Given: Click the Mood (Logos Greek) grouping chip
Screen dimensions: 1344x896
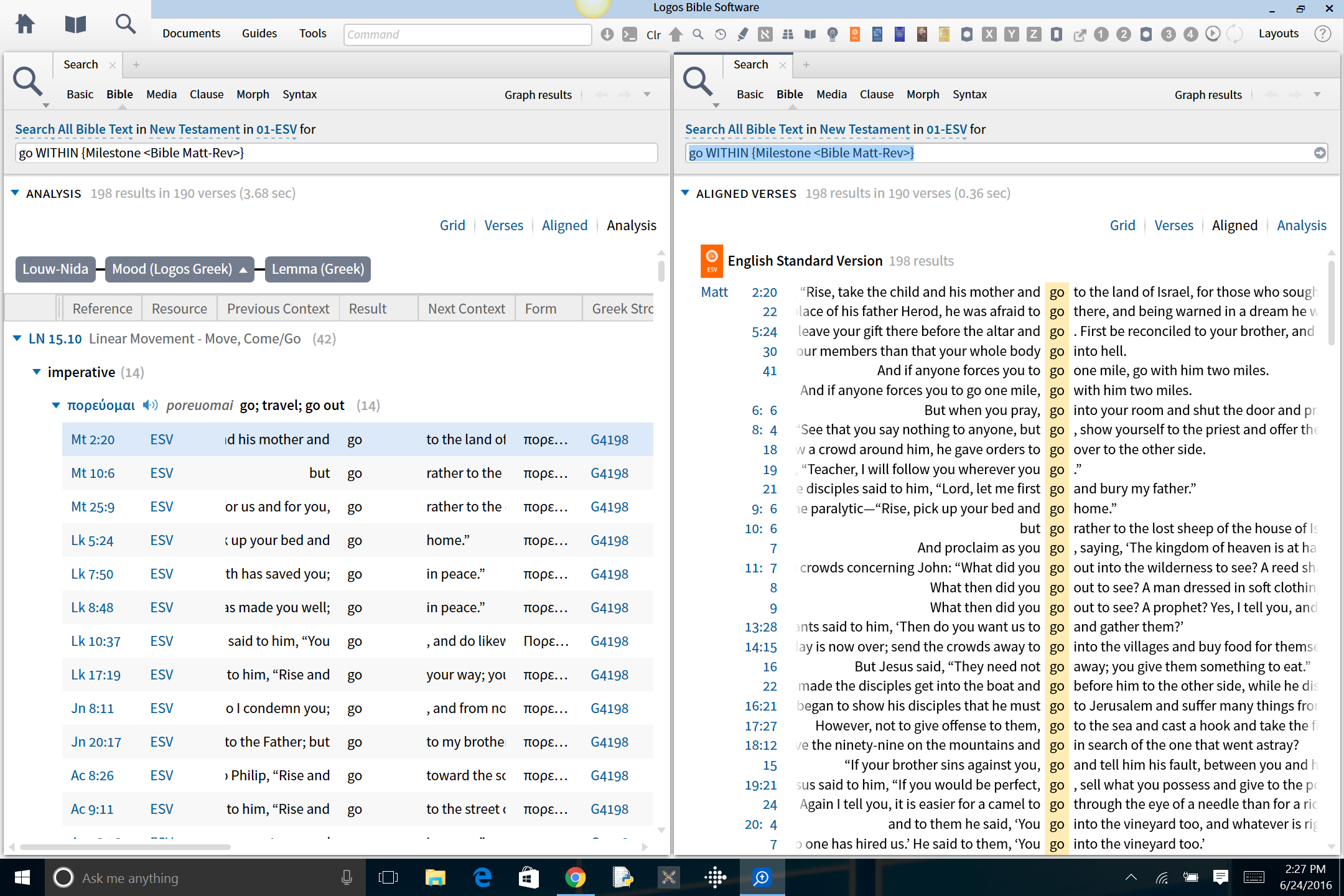Looking at the screenshot, I should (x=179, y=269).
